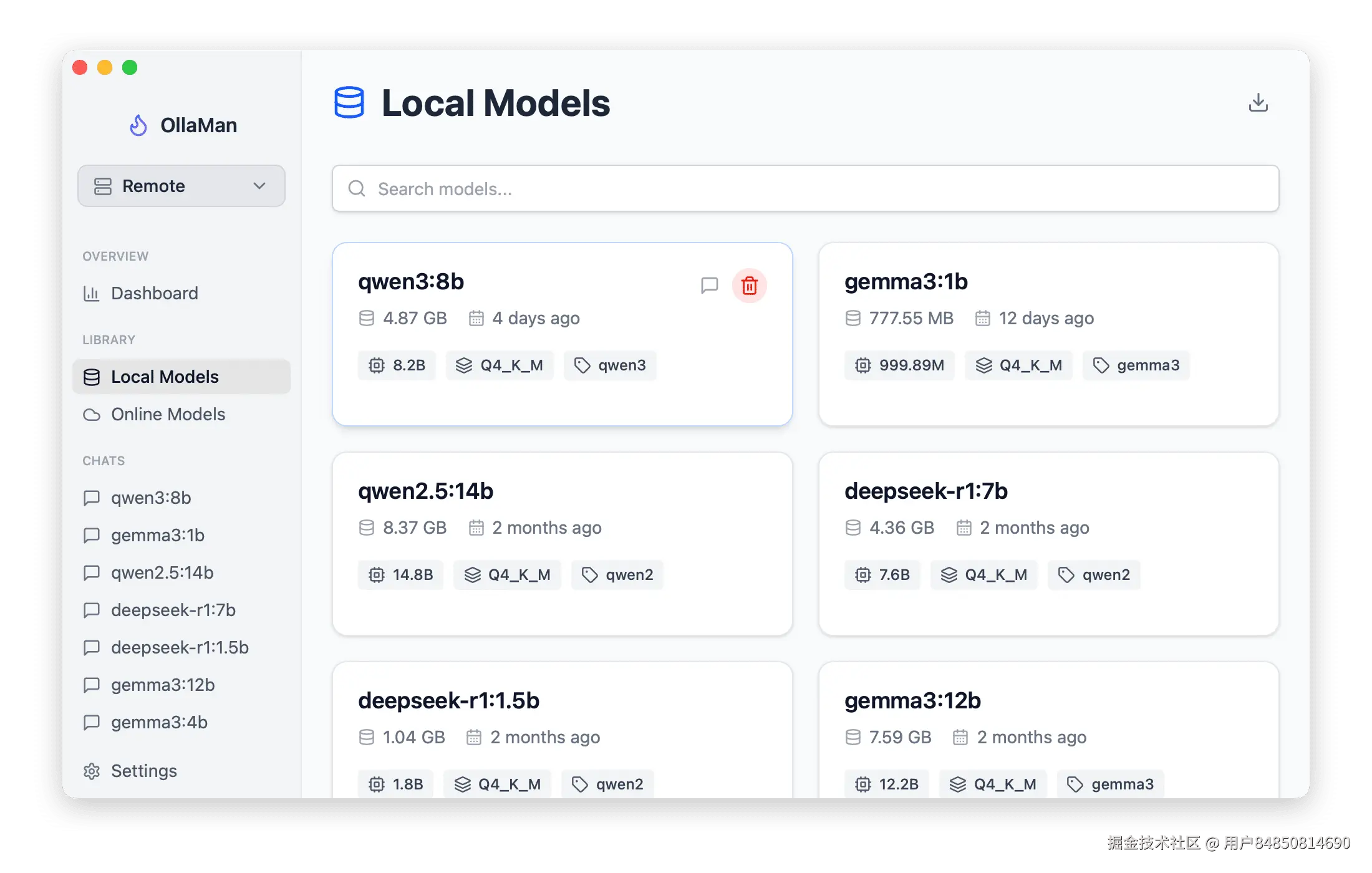The height and width of the screenshot is (873, 1372).
Task: Open Dashboard from the sidebar
Action: [x=154, y=293]
